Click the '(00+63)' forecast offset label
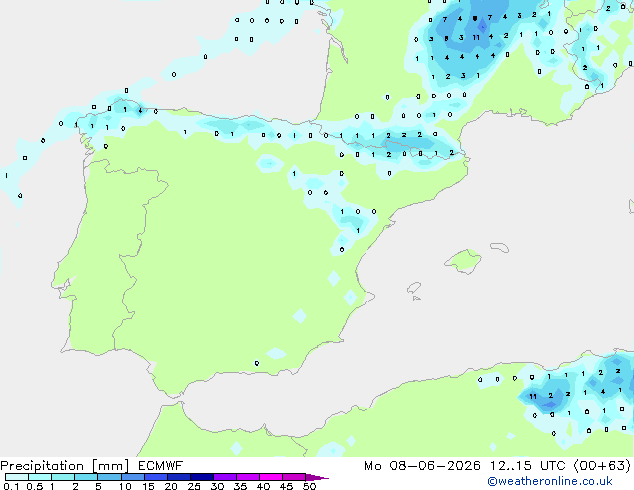 pyautogui.click(x=602, y=466)
